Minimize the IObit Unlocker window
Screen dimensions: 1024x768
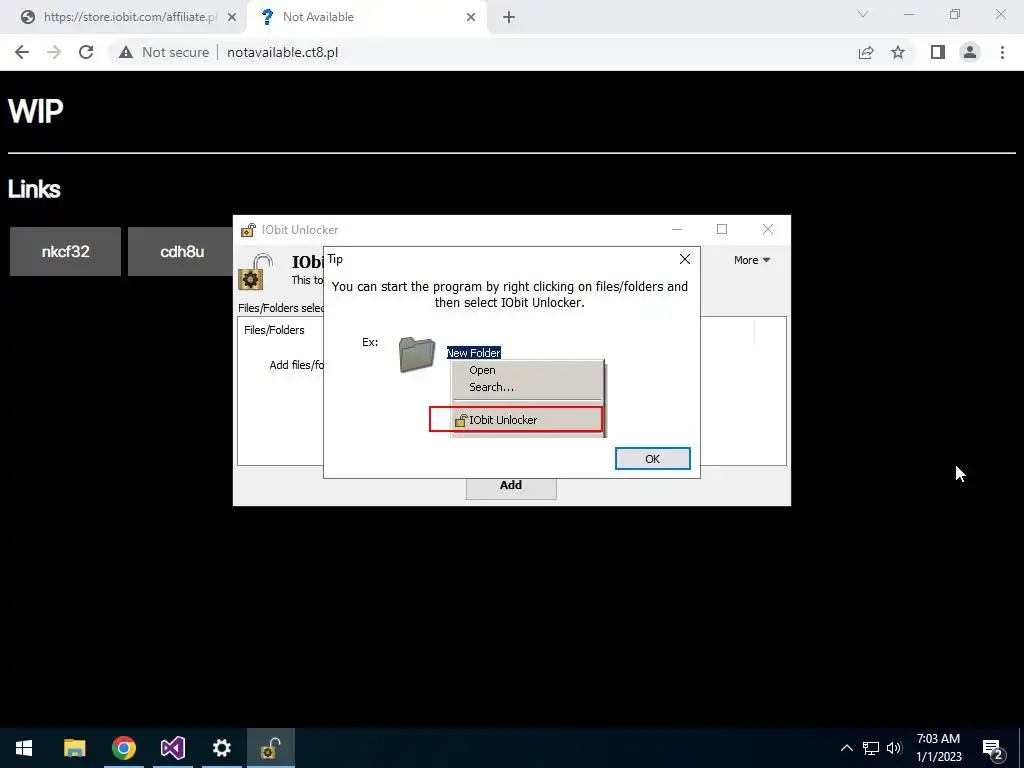pos(677,229)
